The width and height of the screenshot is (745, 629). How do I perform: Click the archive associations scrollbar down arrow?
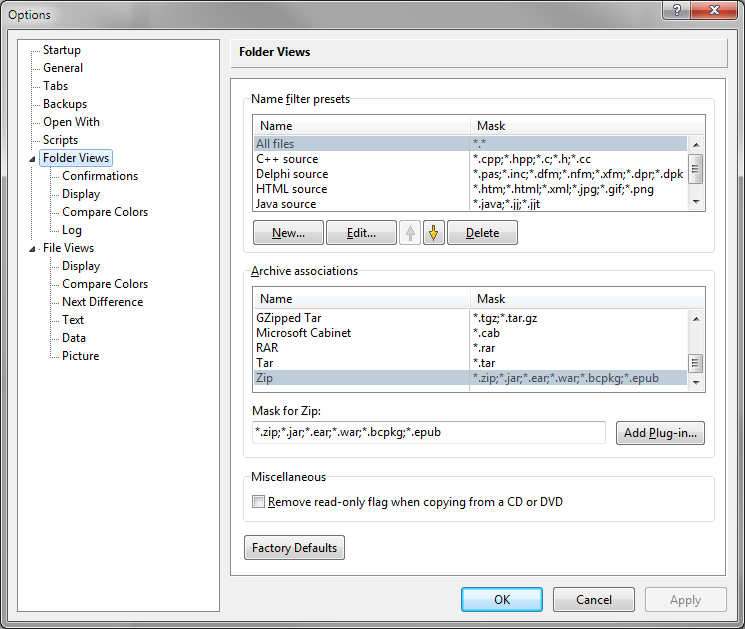coord(696,382)
